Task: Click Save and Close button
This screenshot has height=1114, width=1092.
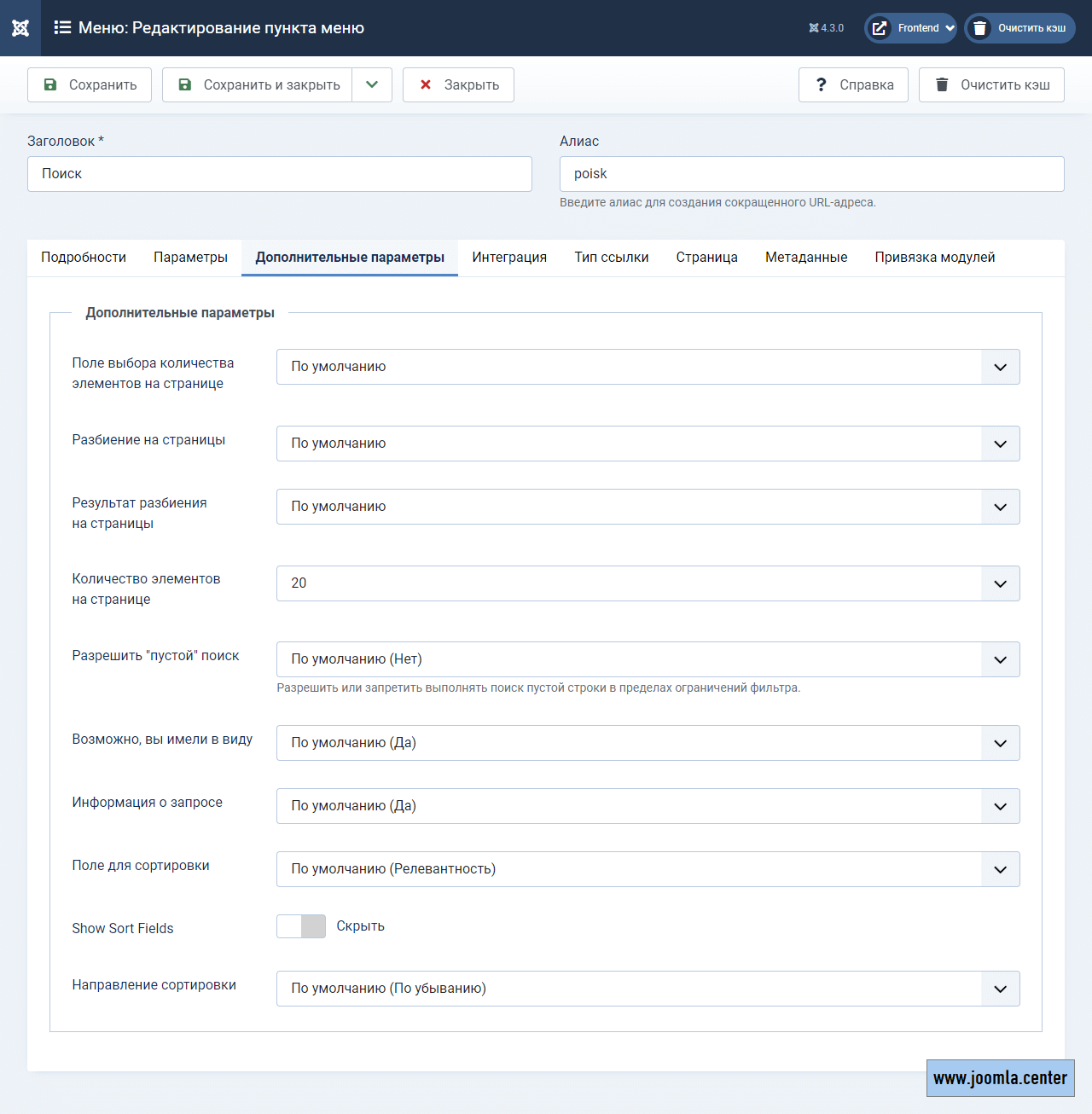Action: [258, 85]
